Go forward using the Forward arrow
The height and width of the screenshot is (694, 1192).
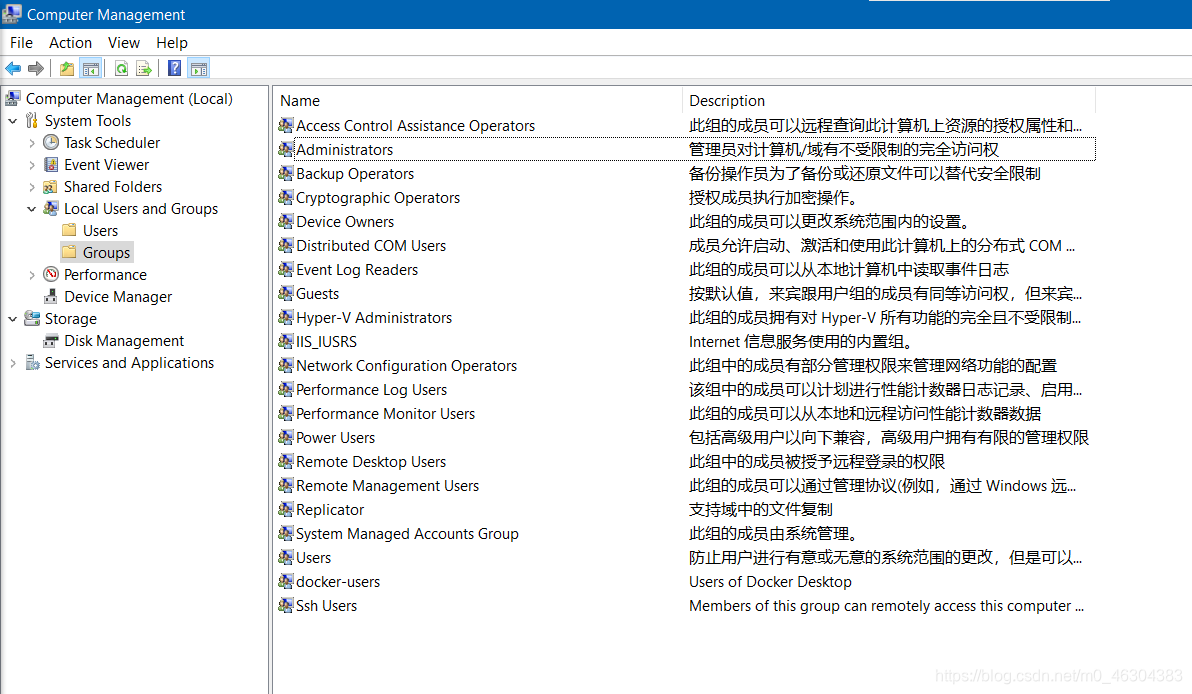(36, 68)
